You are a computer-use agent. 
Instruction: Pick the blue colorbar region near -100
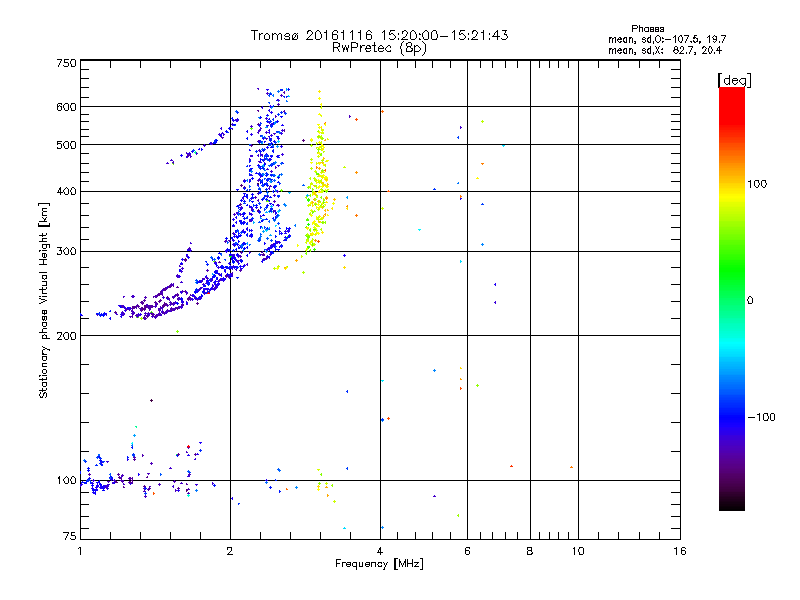(731, 417)
